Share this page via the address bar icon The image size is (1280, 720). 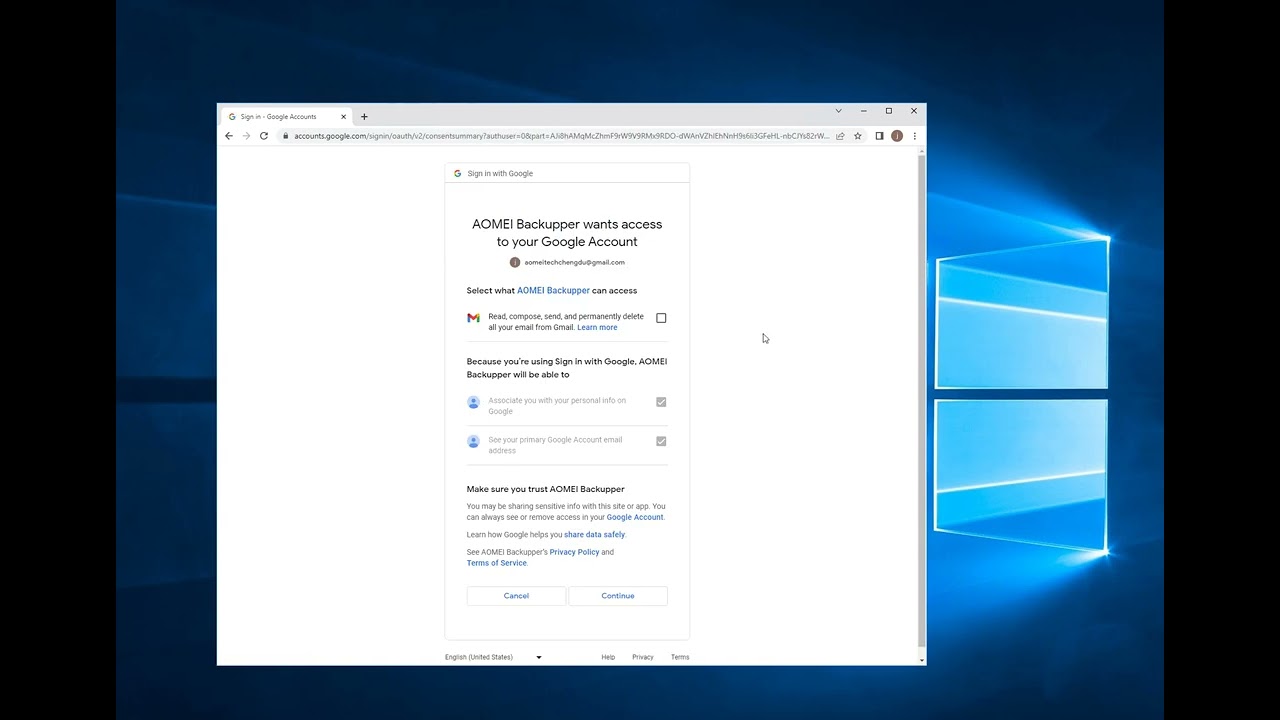(840, 136)
